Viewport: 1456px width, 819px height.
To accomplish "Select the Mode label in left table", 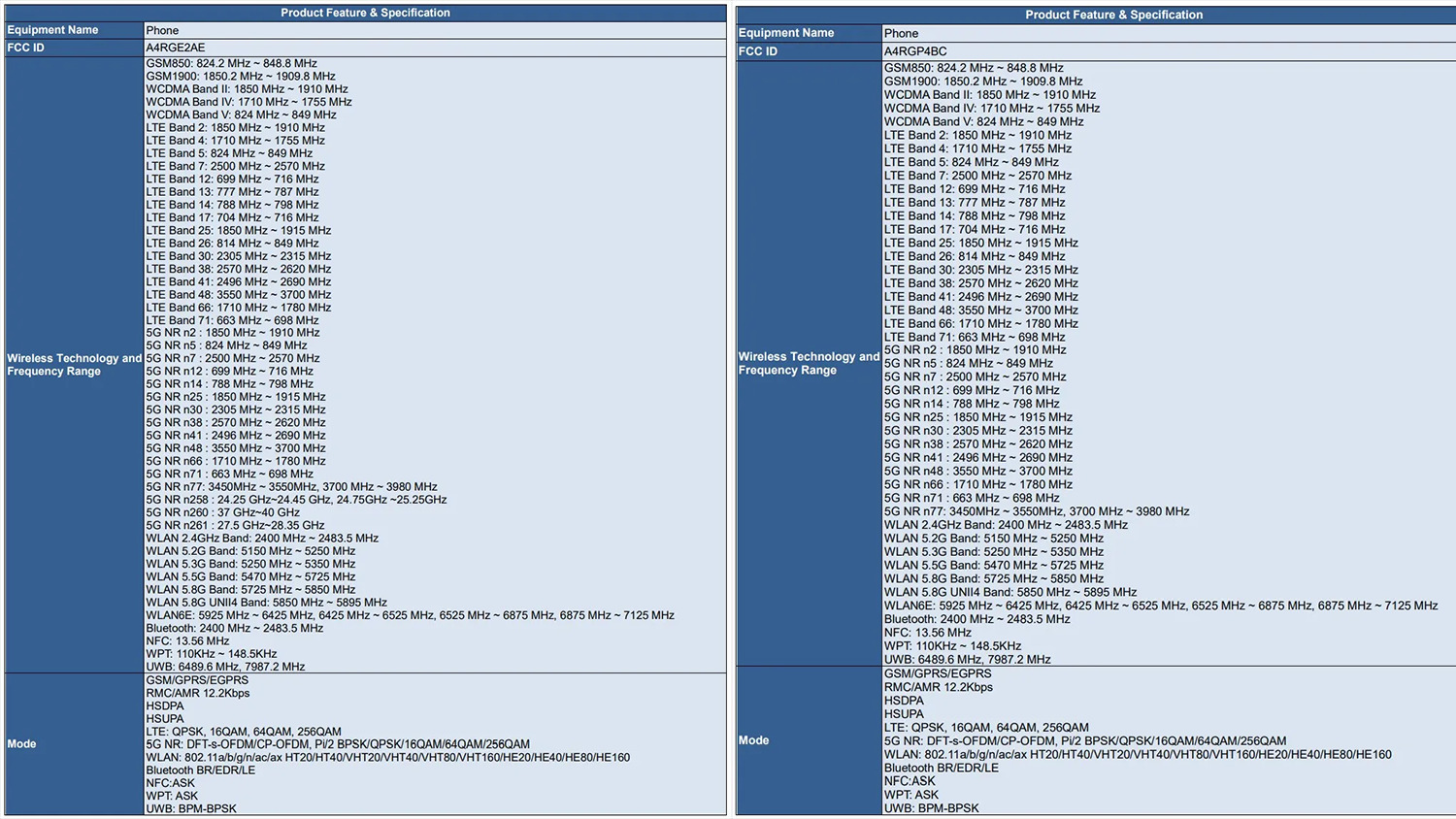I will pos(21,744).
